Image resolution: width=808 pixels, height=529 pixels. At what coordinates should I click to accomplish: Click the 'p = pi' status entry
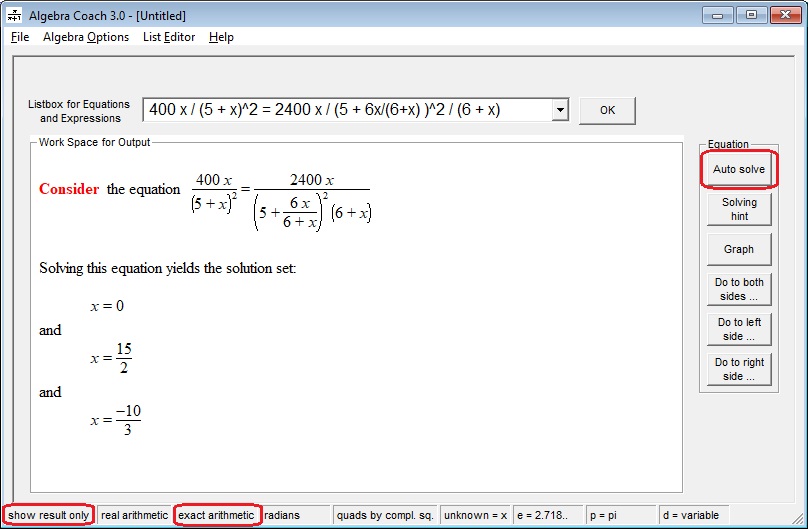click(x=621, y=515)
